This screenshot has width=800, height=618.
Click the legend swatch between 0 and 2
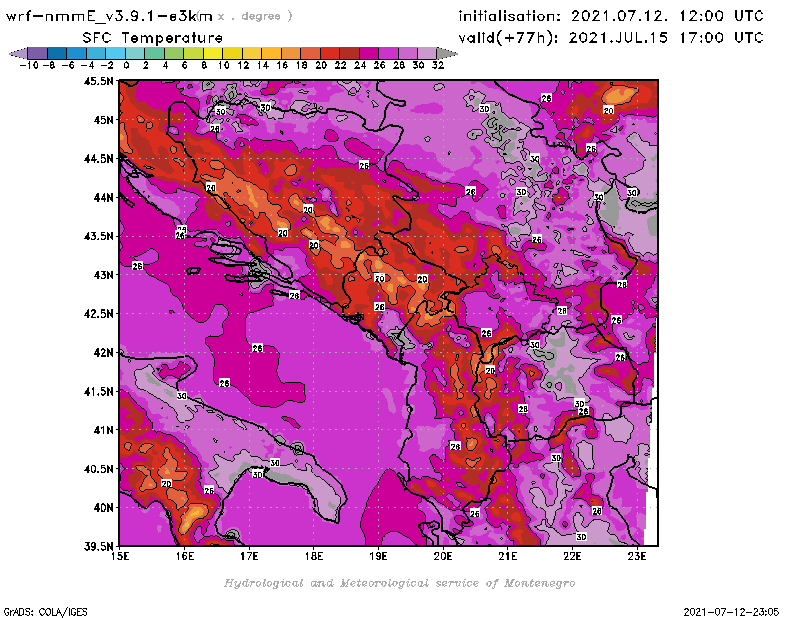tap(135, 53)
